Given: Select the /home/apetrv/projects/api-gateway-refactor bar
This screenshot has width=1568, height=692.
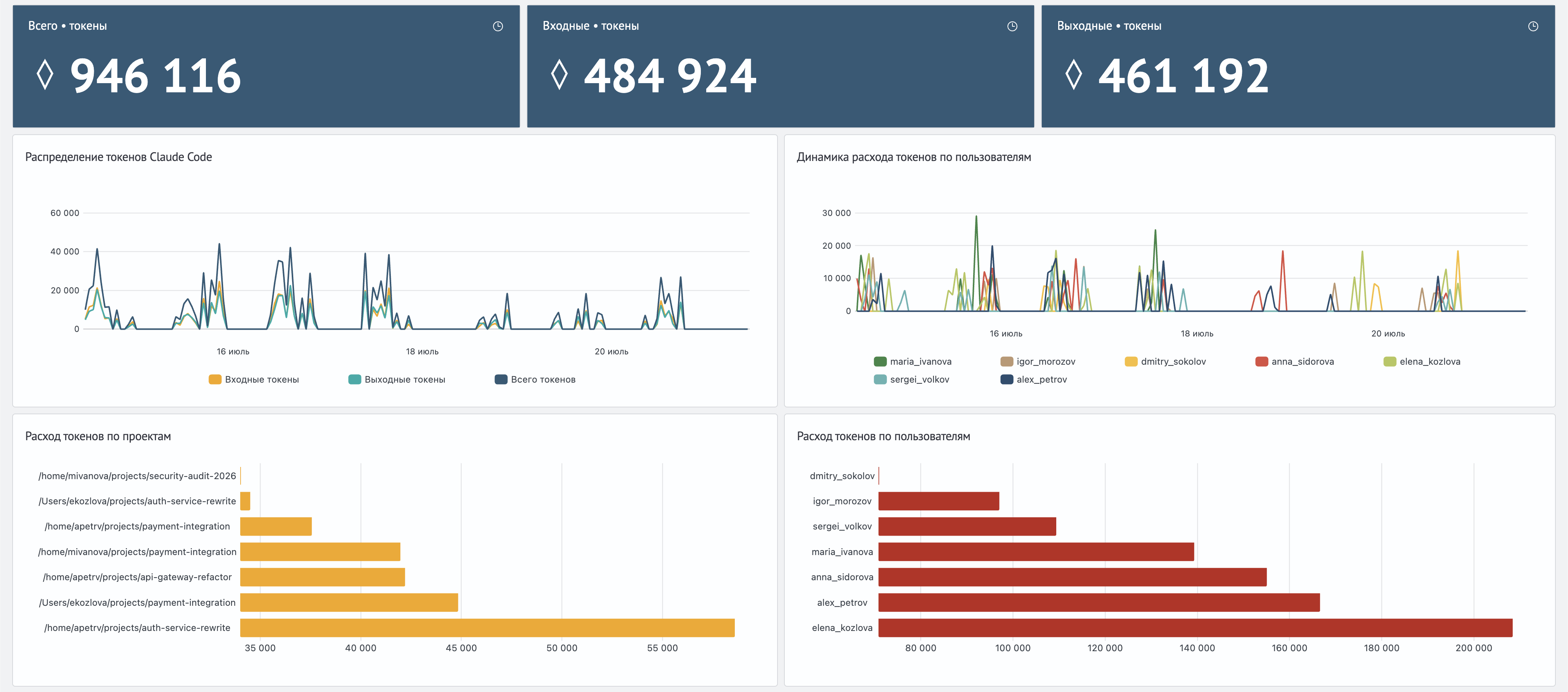Looking at the screenshot, I should [x=323, y=577].
